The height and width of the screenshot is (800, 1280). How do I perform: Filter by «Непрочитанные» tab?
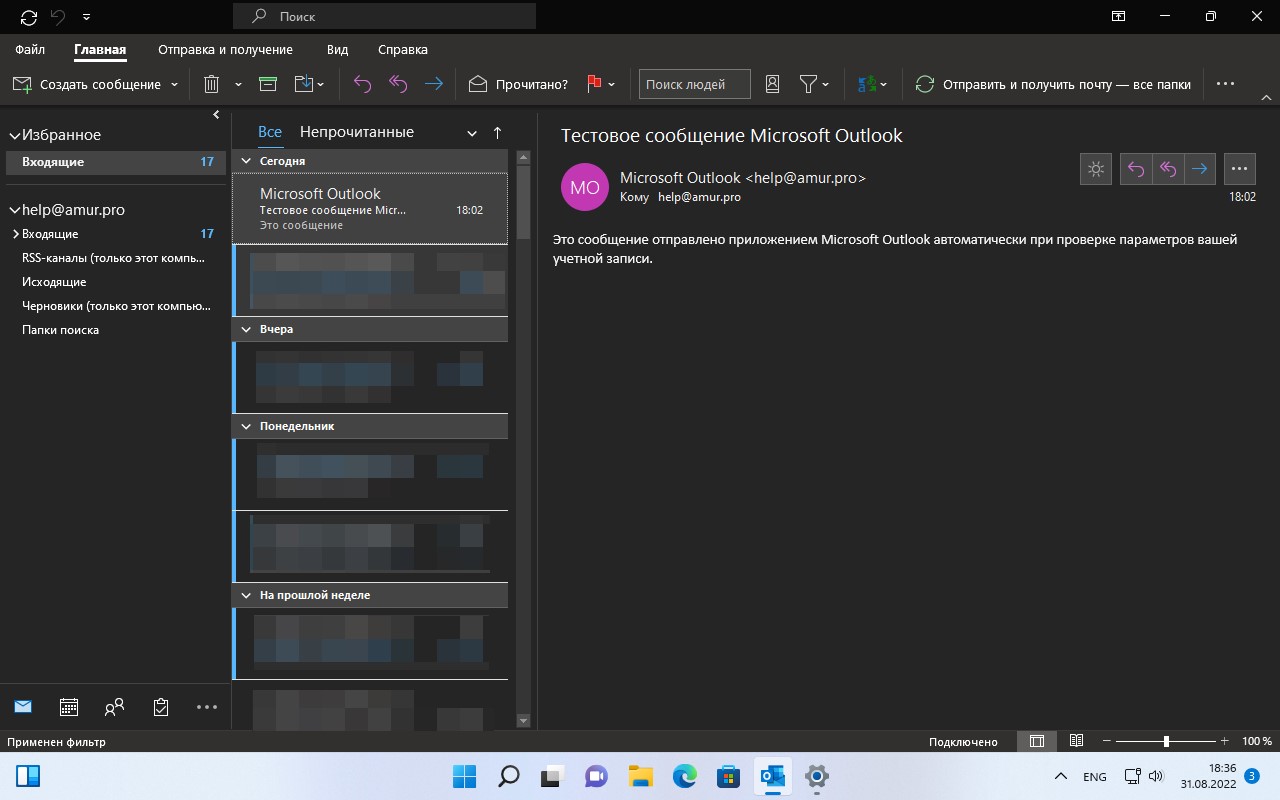click(357, 132)
